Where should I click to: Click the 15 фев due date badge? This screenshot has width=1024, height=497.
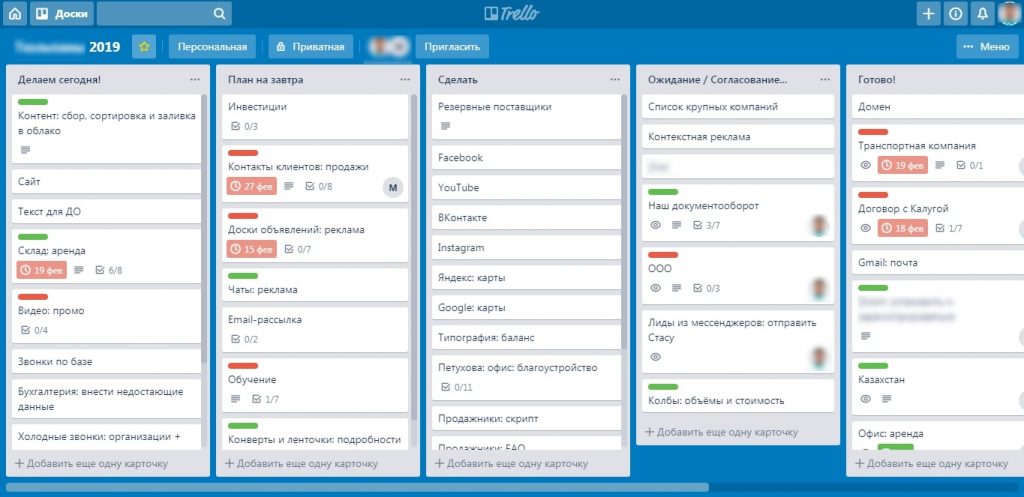click(x=252, y=249)
